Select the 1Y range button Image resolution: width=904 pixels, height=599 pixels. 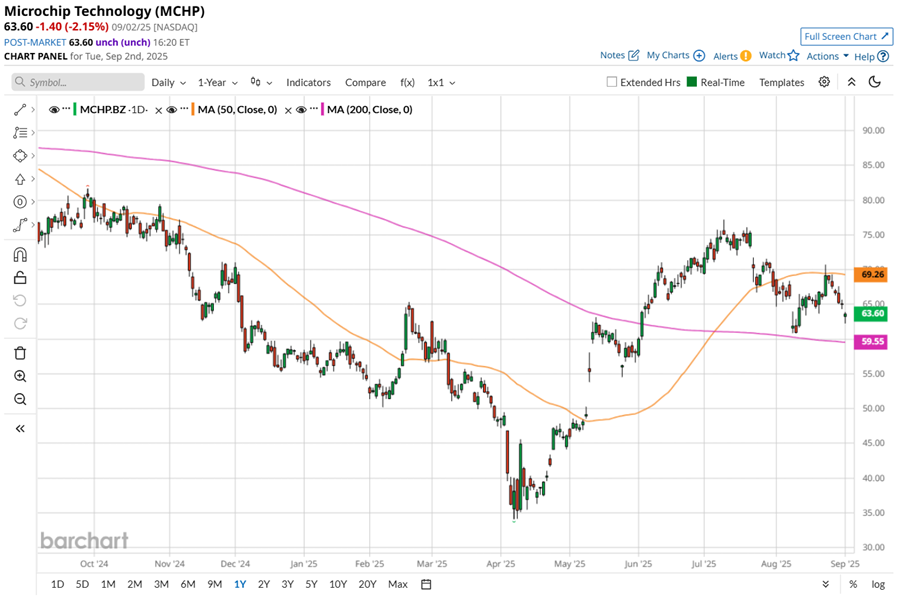tap(240, 584)
